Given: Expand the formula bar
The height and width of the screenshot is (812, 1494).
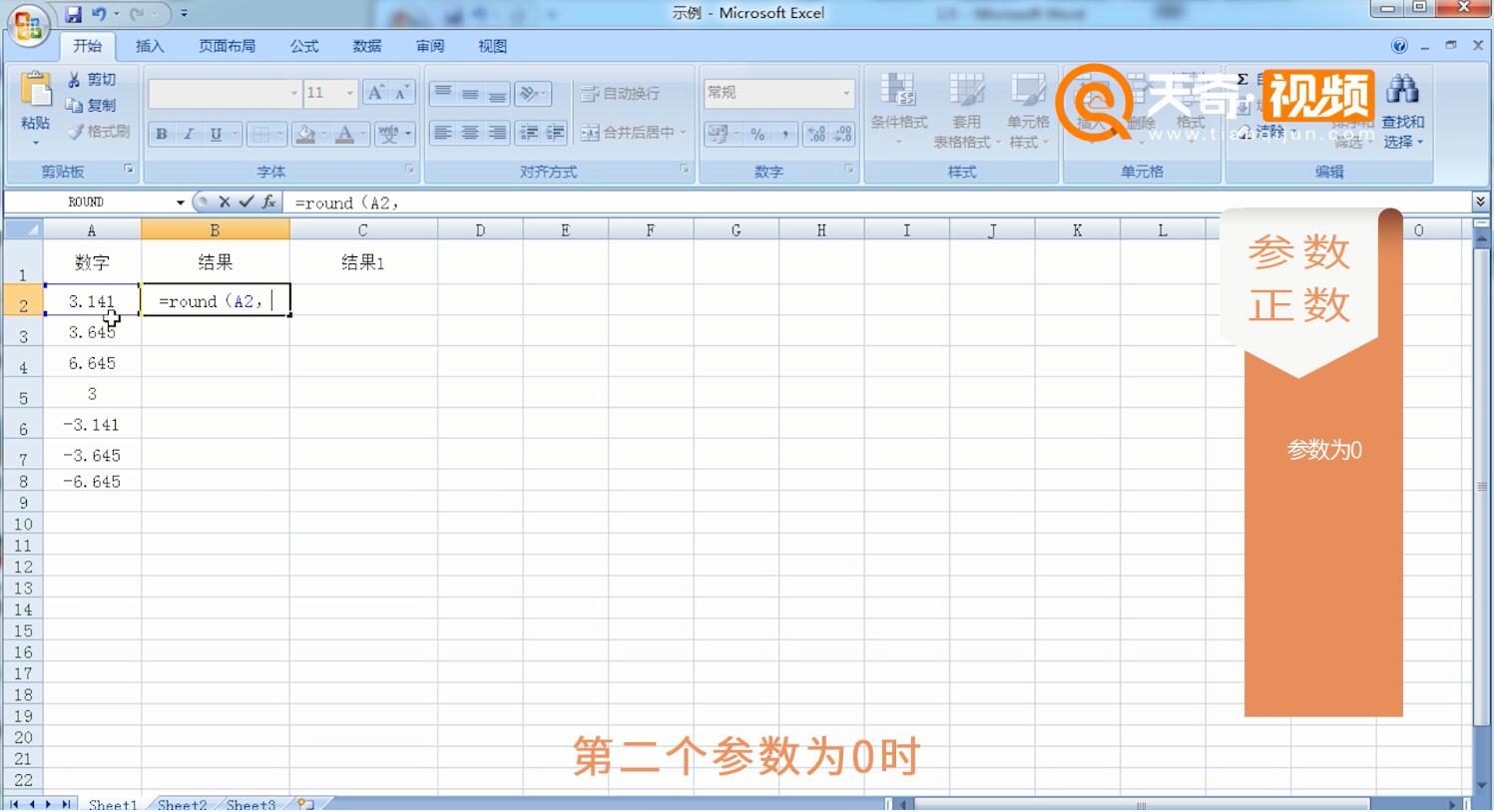Looking at the screenshot, I should (x=1480, y=202).
